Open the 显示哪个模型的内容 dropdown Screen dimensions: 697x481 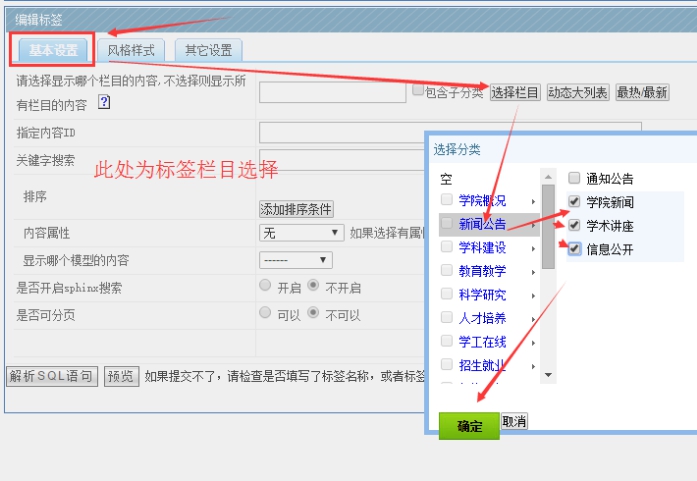[x=295, y=260]
